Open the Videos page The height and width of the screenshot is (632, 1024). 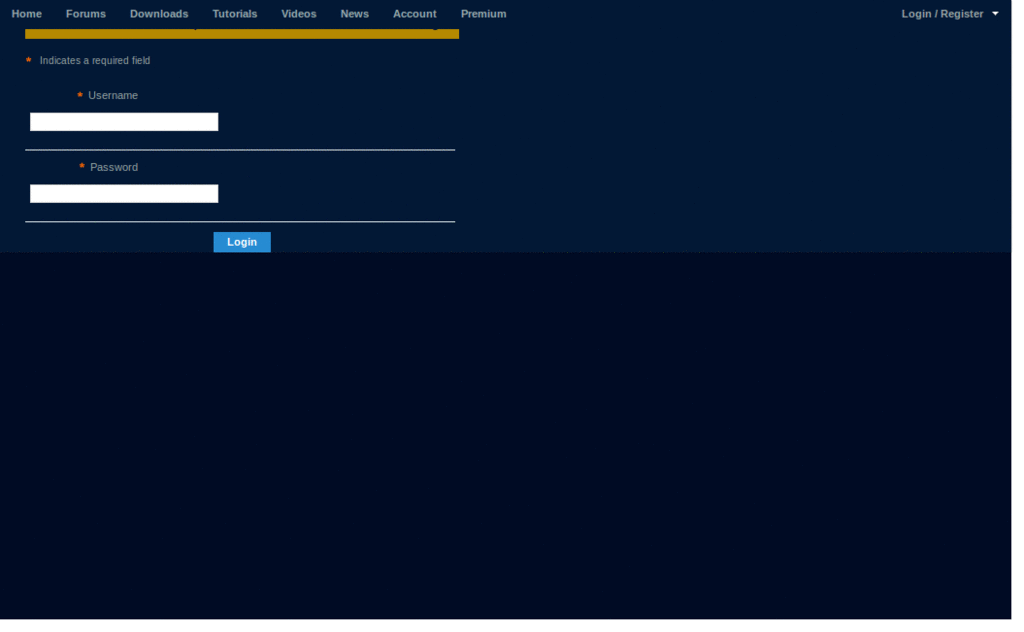(x=298, y=14)
